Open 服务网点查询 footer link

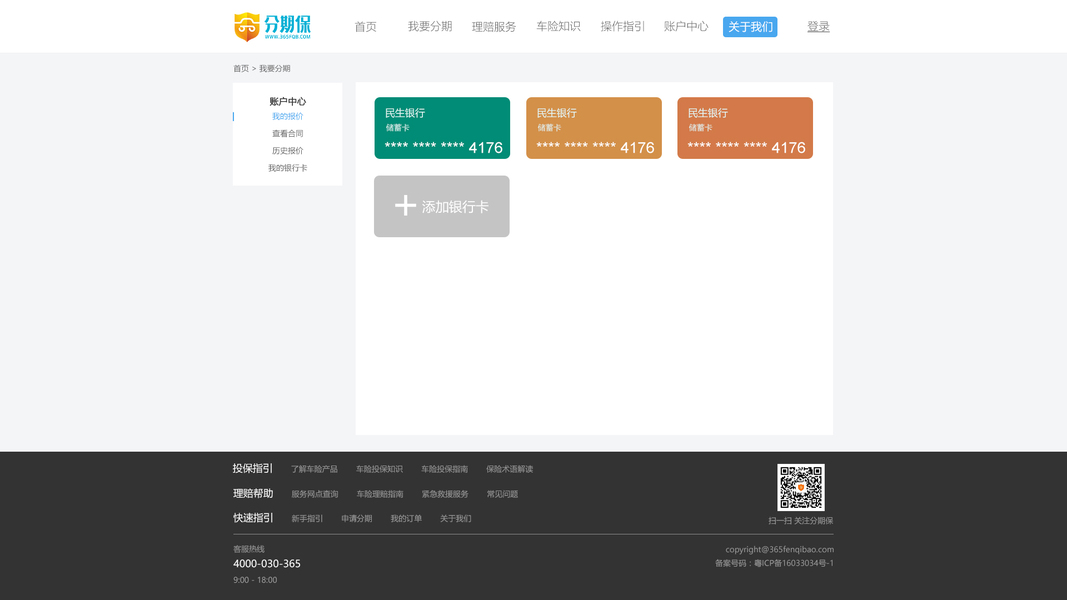tap(315, 494)
